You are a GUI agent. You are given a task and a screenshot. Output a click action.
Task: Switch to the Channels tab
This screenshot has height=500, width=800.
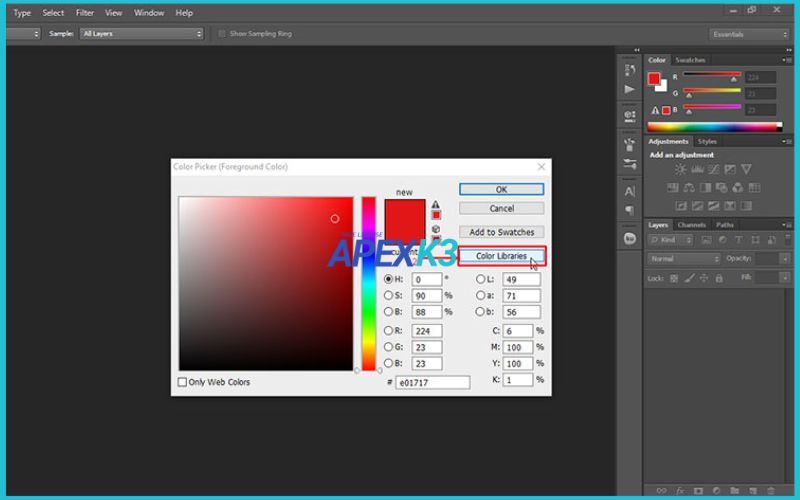692,225
